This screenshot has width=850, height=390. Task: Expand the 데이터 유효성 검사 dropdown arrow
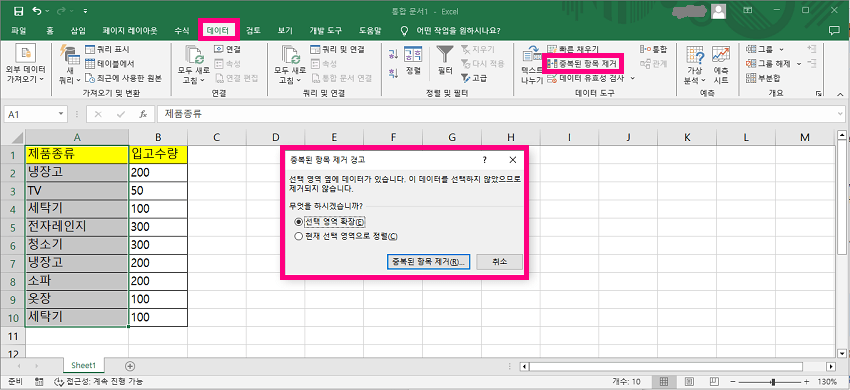[x=632, y=78]
